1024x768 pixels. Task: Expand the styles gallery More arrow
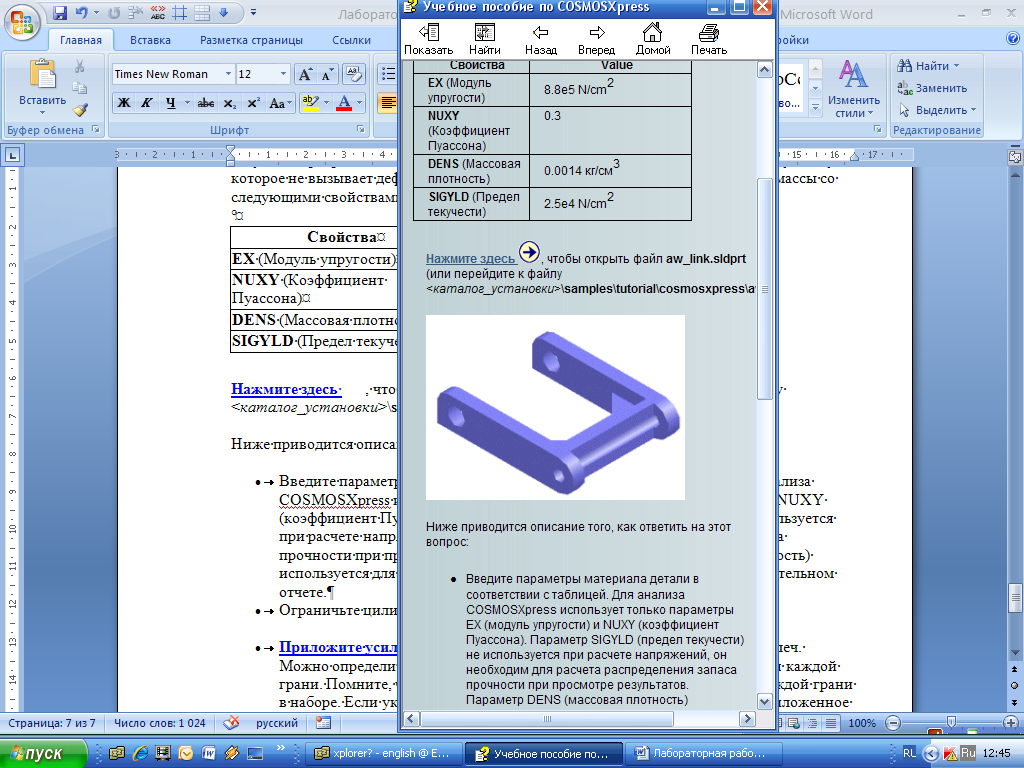[x=815, y=108]
